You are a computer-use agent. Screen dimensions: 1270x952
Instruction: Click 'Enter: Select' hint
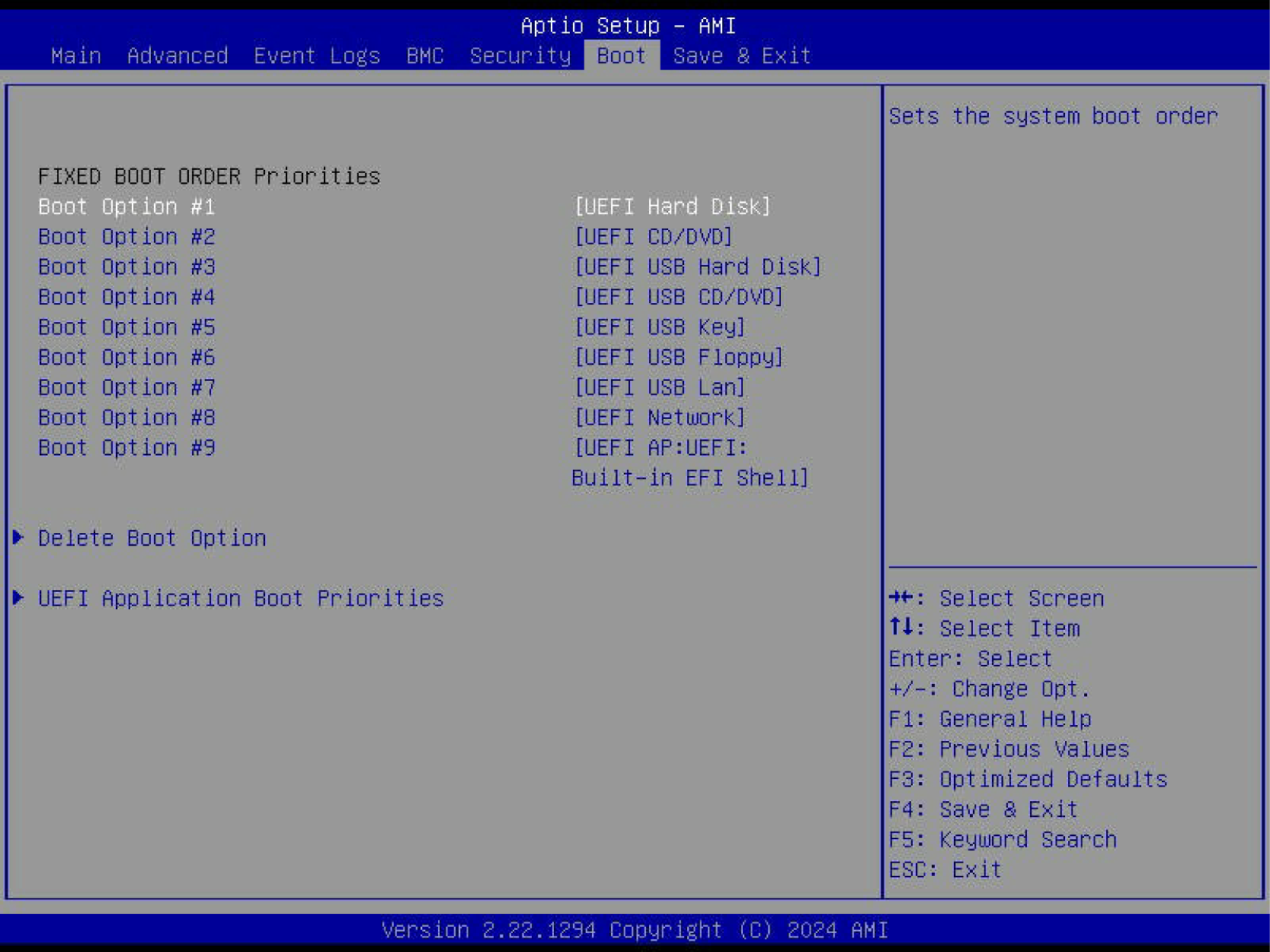[x=971, y=659]
